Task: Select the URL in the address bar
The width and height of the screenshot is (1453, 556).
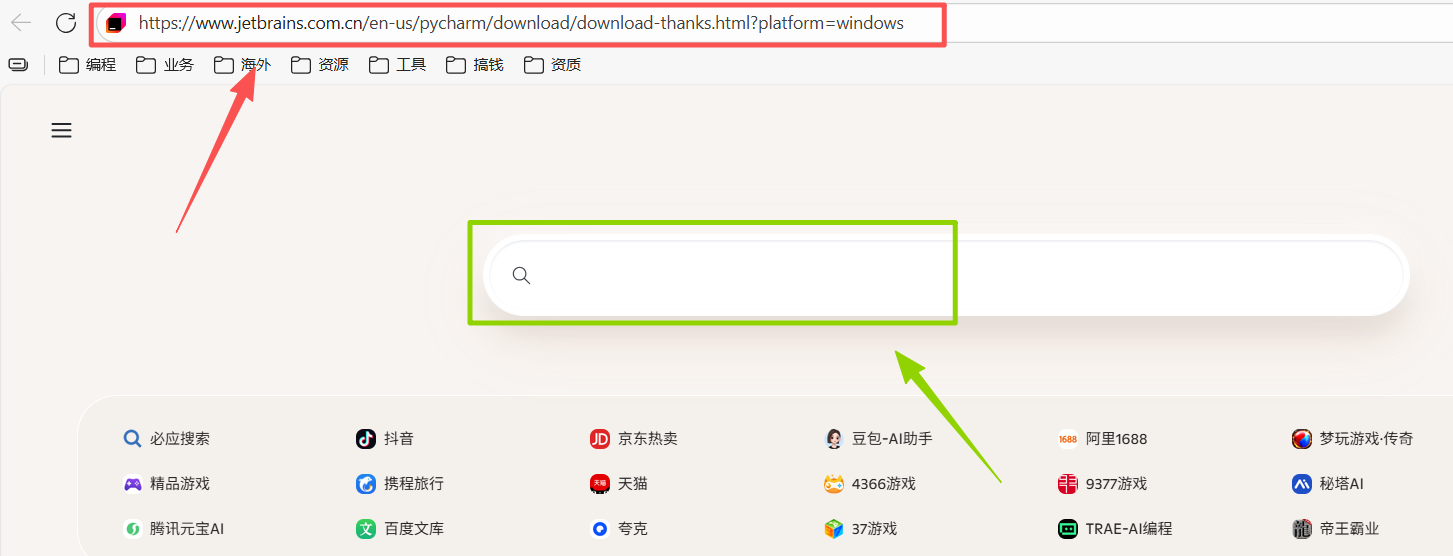Action: point(520,23)
